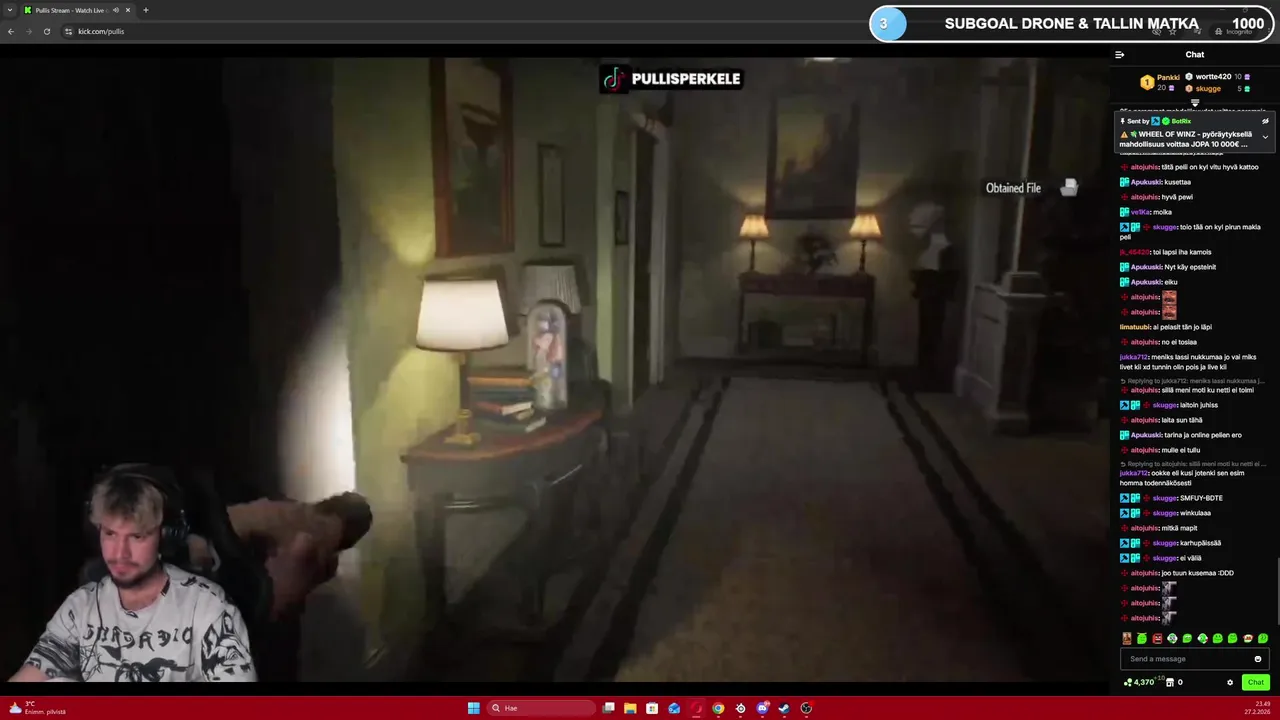
Task: Open the tab search dropdown arrow
Action: click(9, 10)
